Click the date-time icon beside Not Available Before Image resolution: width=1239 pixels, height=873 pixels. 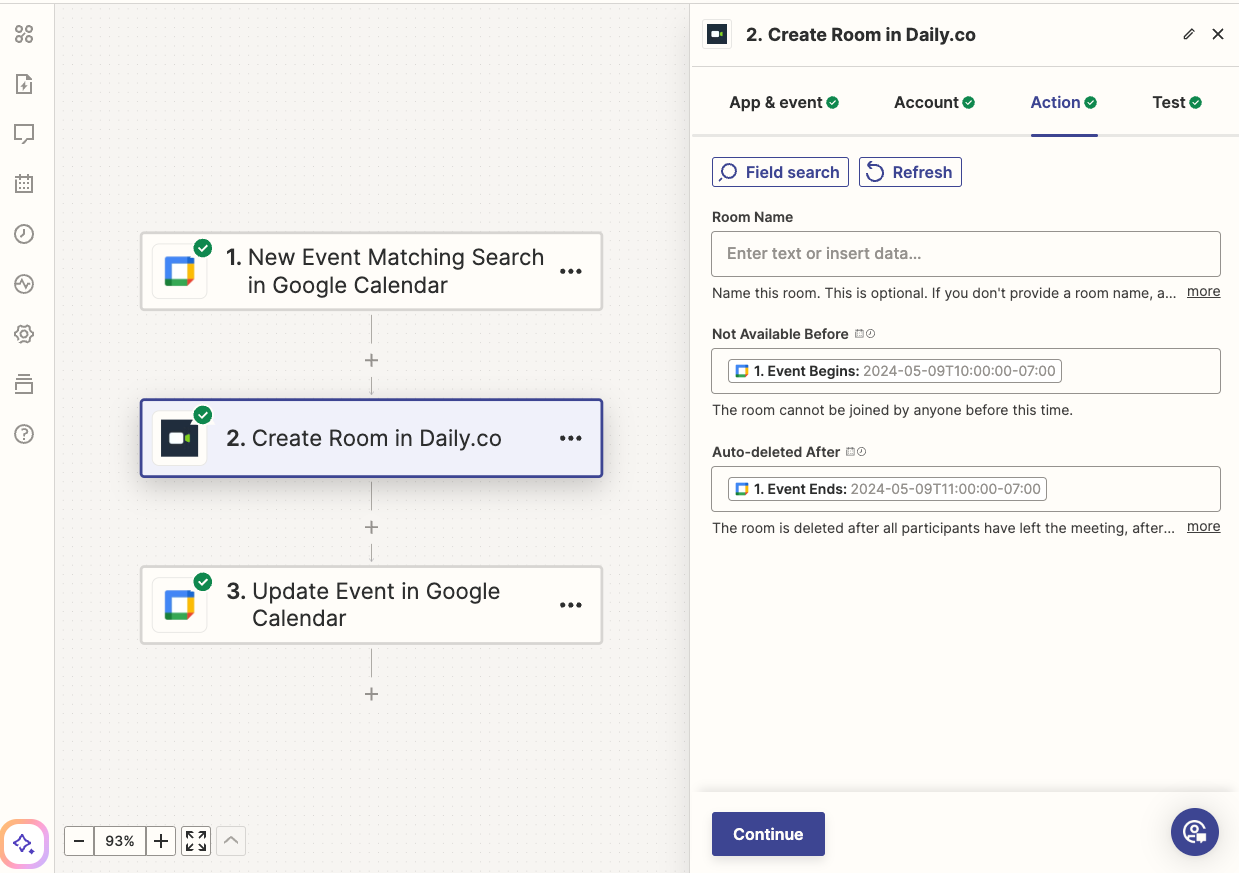point(865,334)
